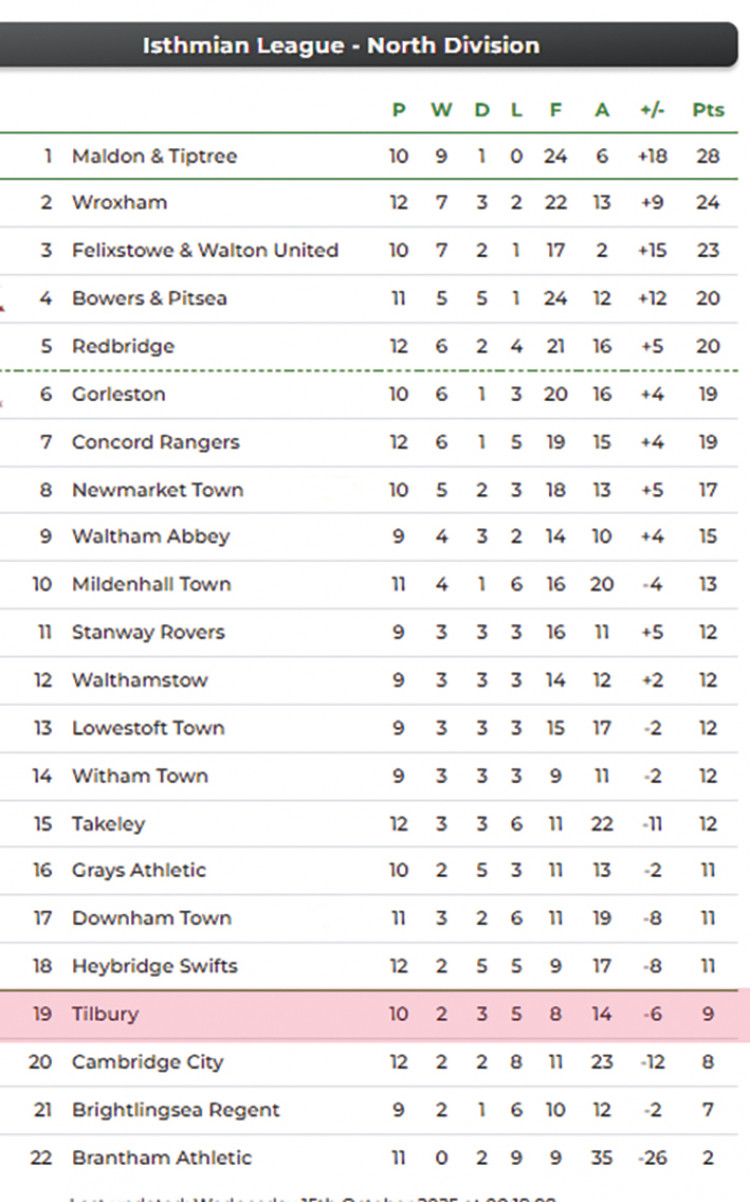
Task: Open the Mildenhall Town team link
Action: coord(151,584)
